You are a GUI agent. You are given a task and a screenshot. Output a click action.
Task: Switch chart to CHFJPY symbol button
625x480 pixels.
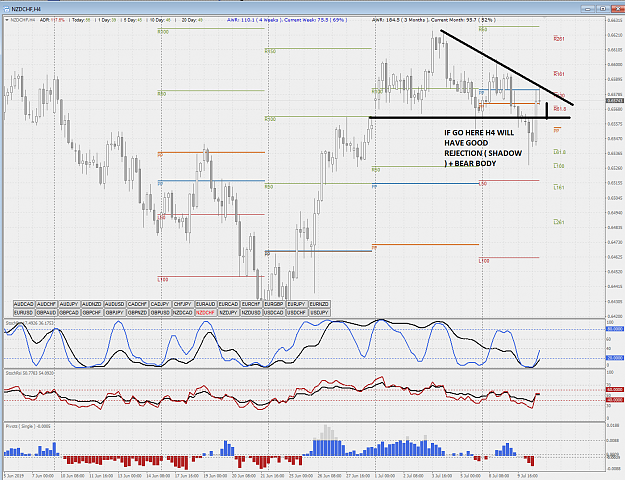(183, 304)
